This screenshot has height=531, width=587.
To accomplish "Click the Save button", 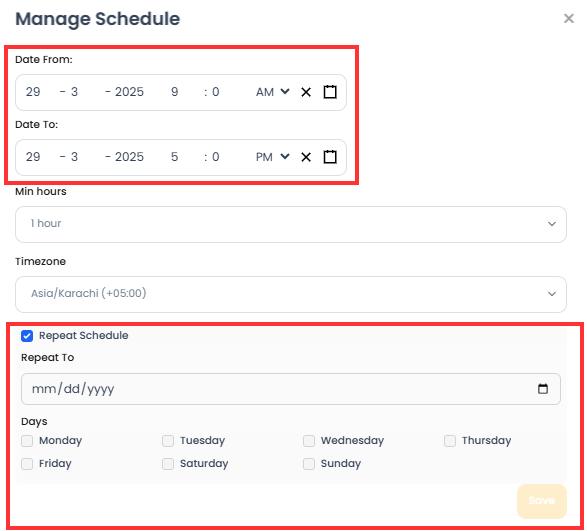I will pos(542,501).
